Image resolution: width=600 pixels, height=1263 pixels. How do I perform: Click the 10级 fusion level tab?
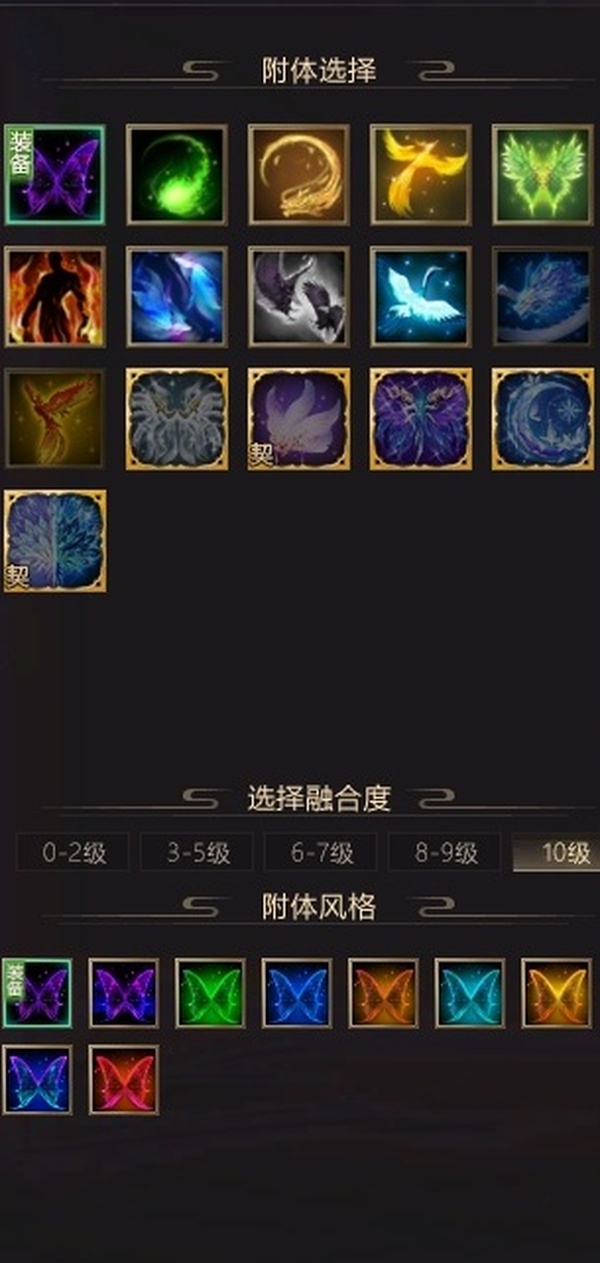click(x=556, y=853)
